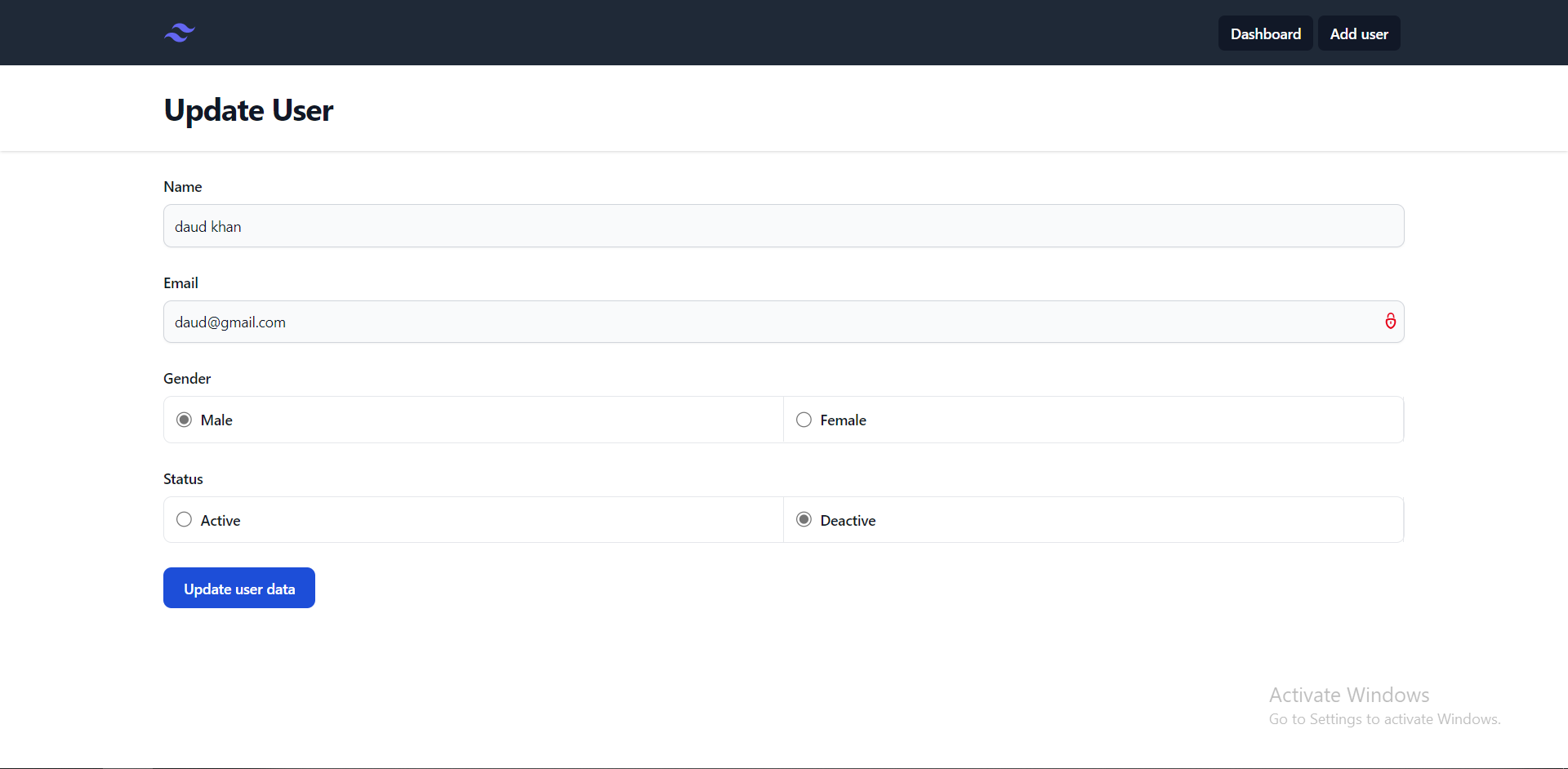
Task: Click the Deactive status label
Action: click(x=849, y=520)
